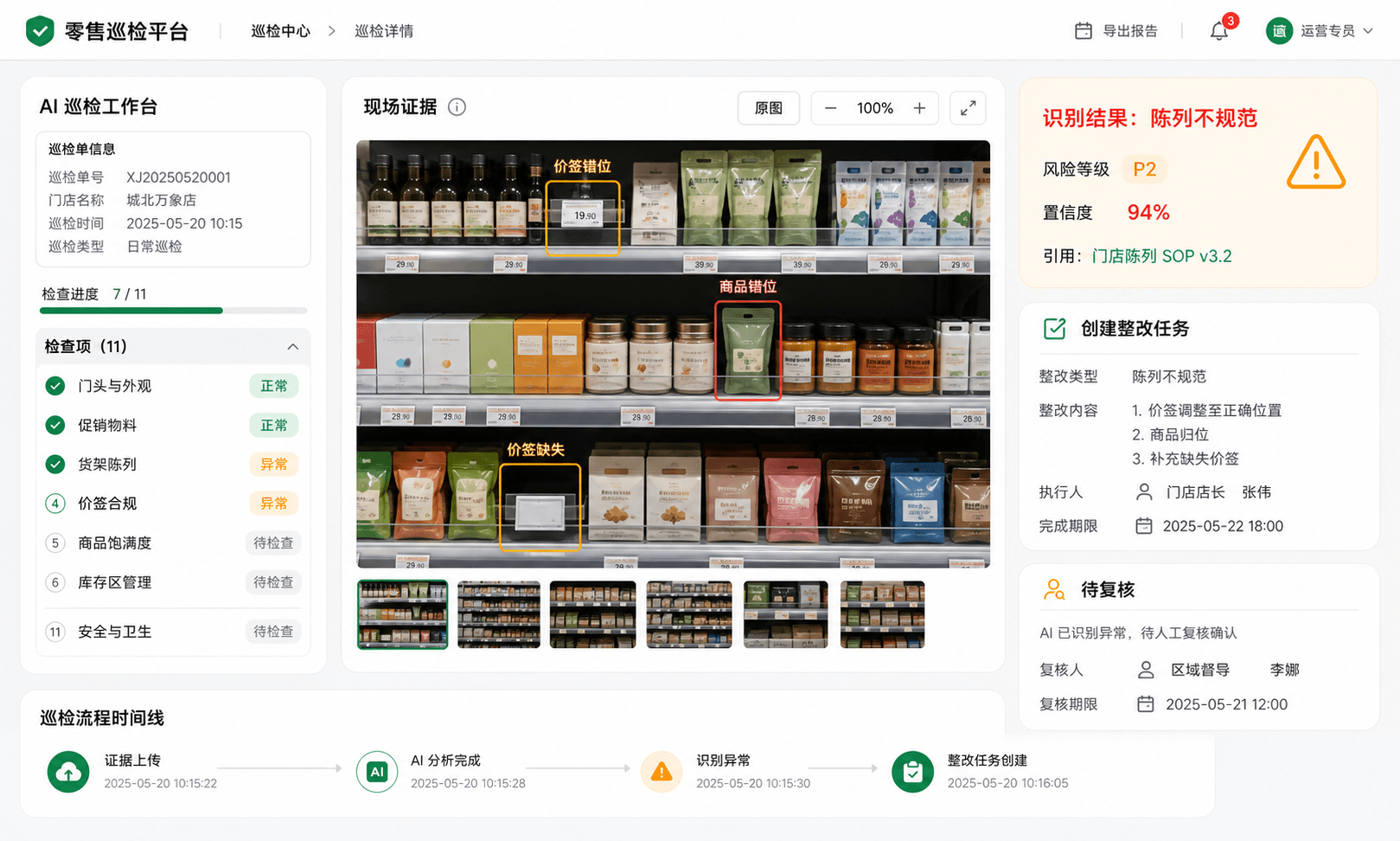Click the red 商品错位 annotation box
Viewport: 1400px width, 841px height.
pyautogui.click(x=748, y=350)
